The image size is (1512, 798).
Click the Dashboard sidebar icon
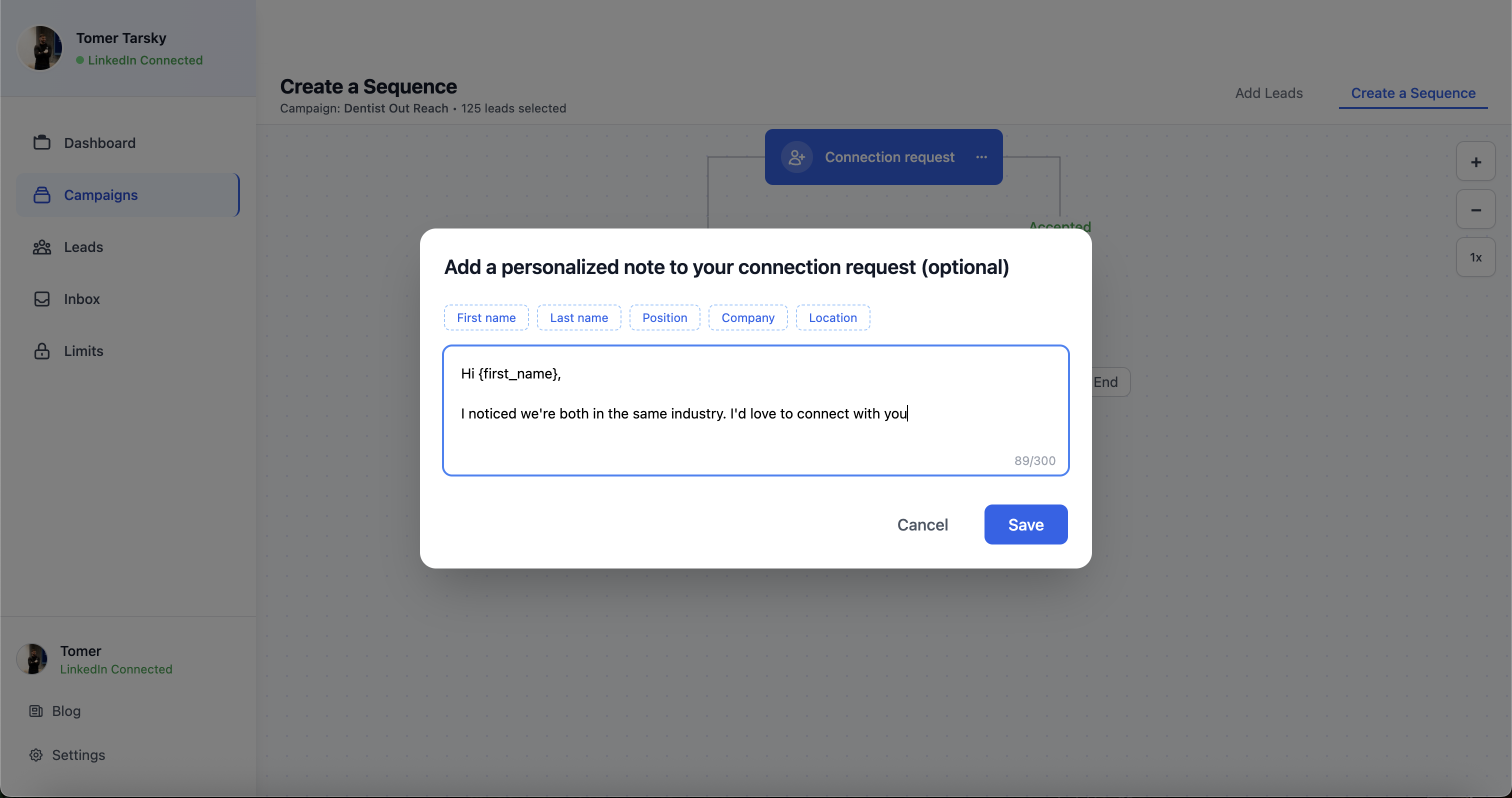coord(41,142)
